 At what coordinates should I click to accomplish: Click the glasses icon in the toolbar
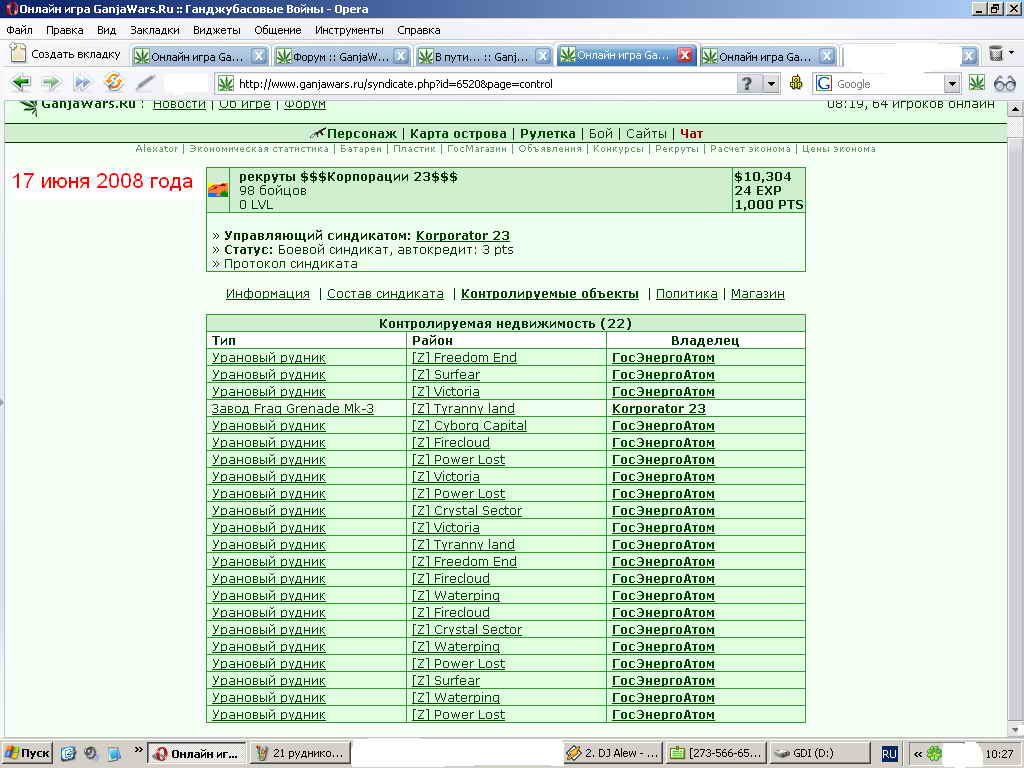(x=1005, y=83)
